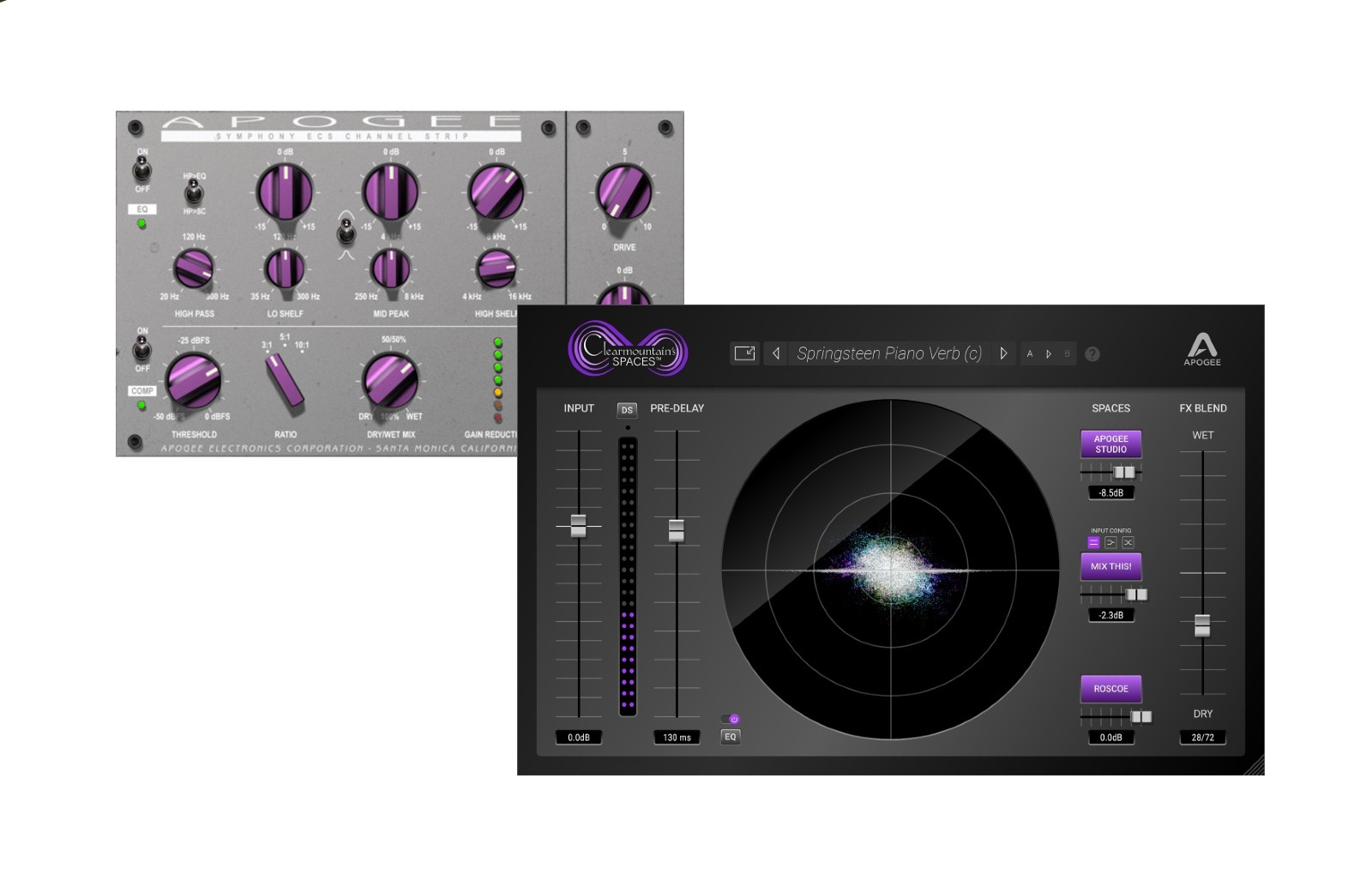Viewport: 1372px width, 881px height.
Task: Flip the COMP ON/OFF switch on channel strip
Action: coord(141,348)
